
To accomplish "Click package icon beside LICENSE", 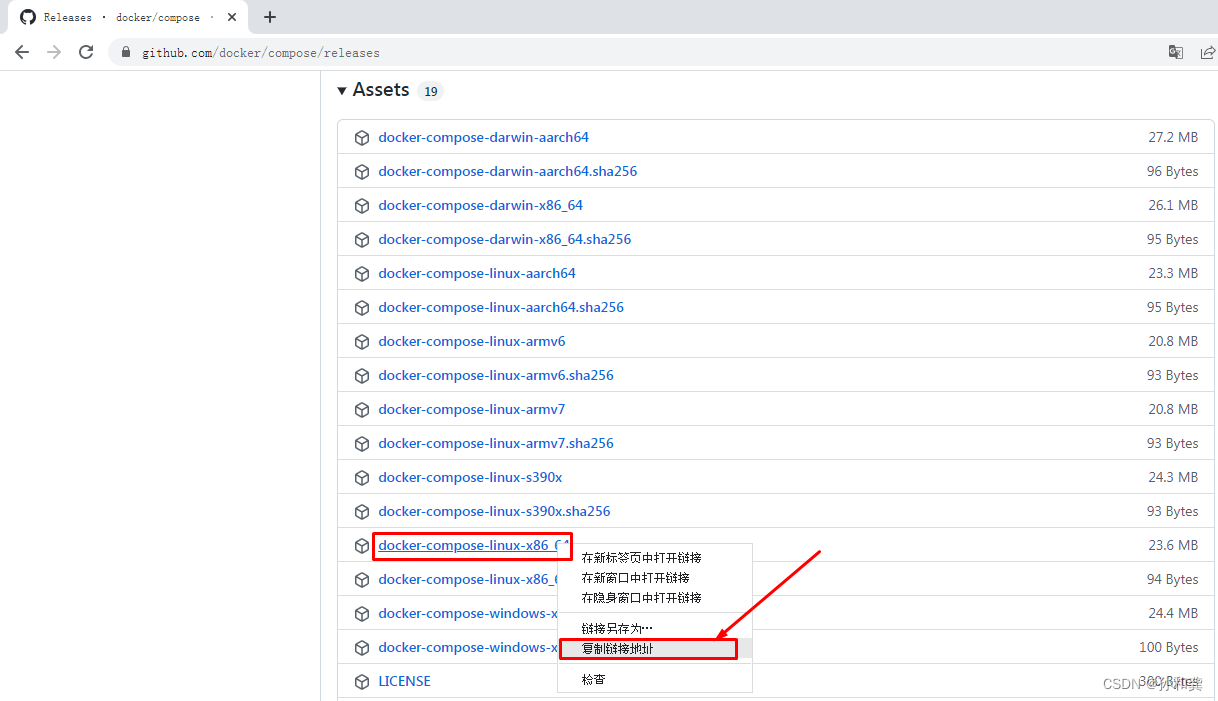I will [362, 681].
